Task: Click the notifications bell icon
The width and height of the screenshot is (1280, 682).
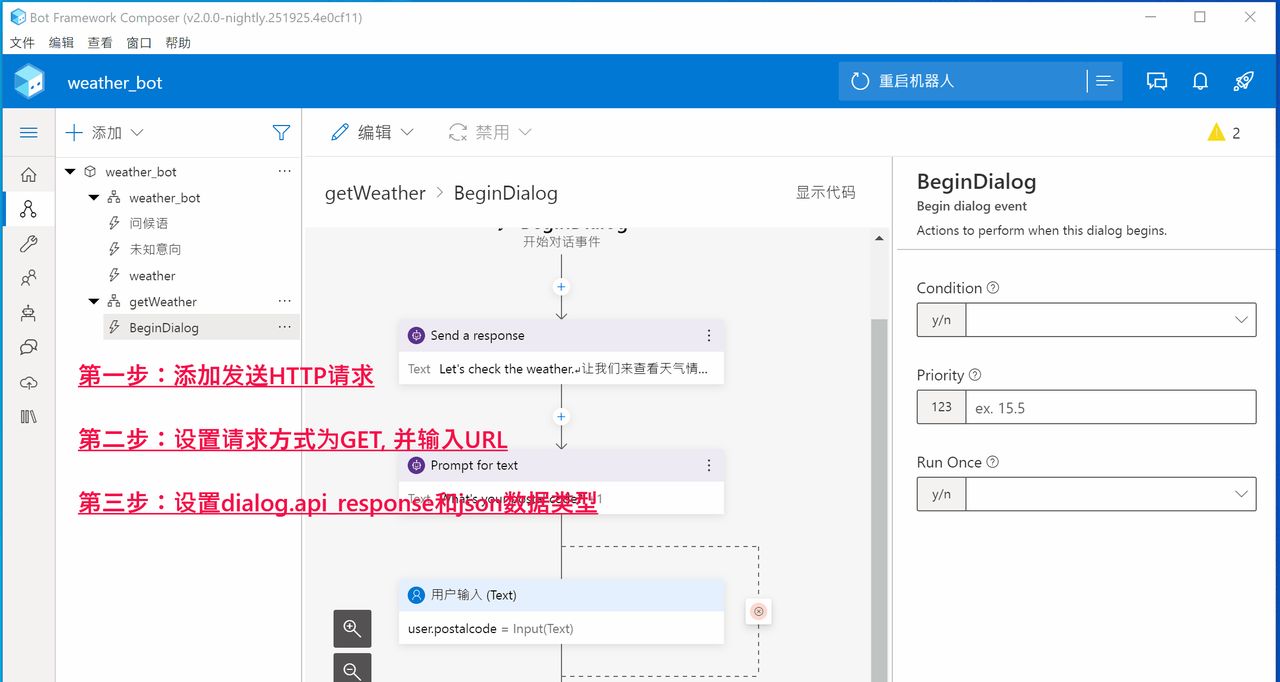Action: tap(1200, 82)
